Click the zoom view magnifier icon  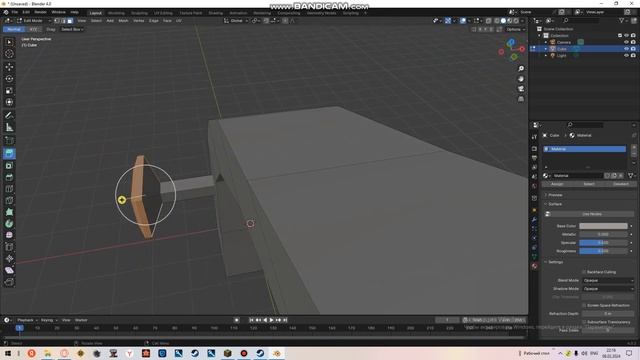click(x=521, y=69)
